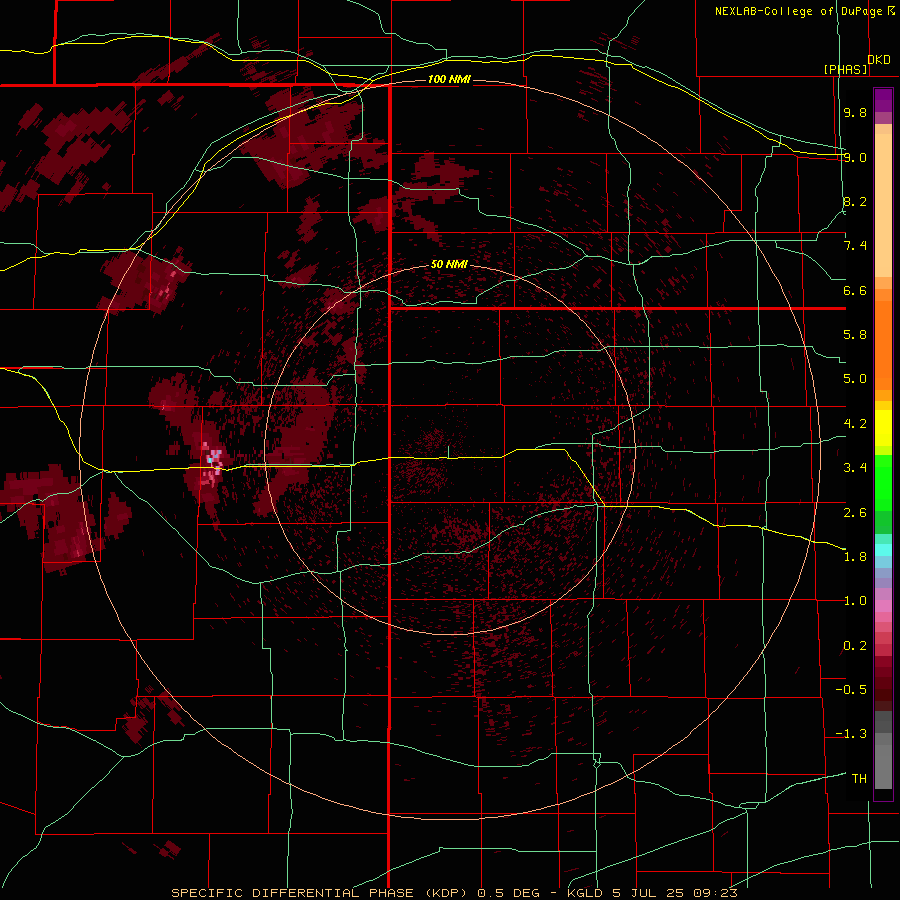
Task: Pick the gray segment of the color bar
Action: tap(883, 749)
